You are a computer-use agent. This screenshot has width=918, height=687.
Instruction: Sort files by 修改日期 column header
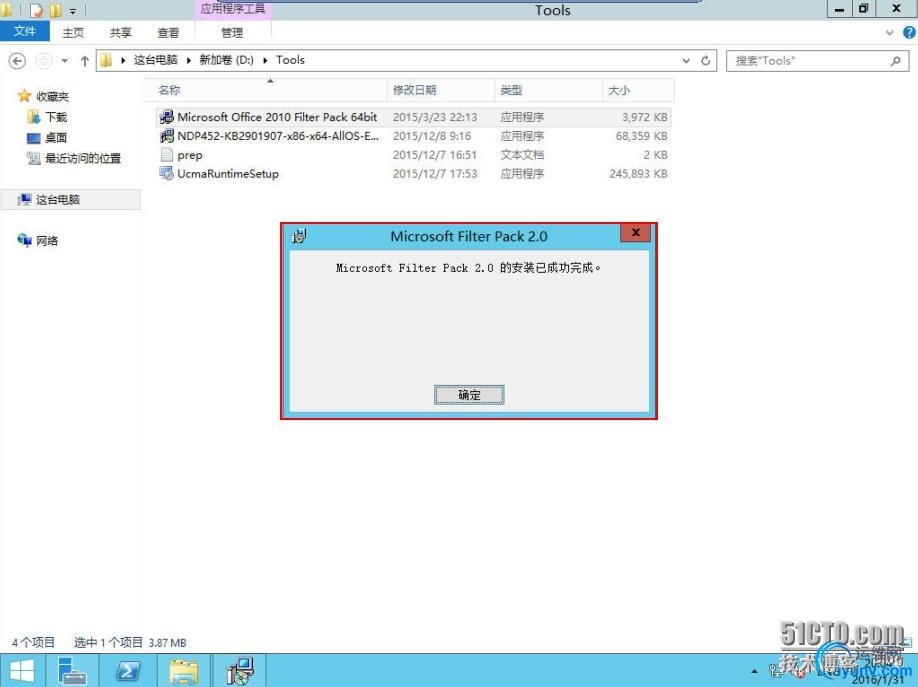coord(441,90)
